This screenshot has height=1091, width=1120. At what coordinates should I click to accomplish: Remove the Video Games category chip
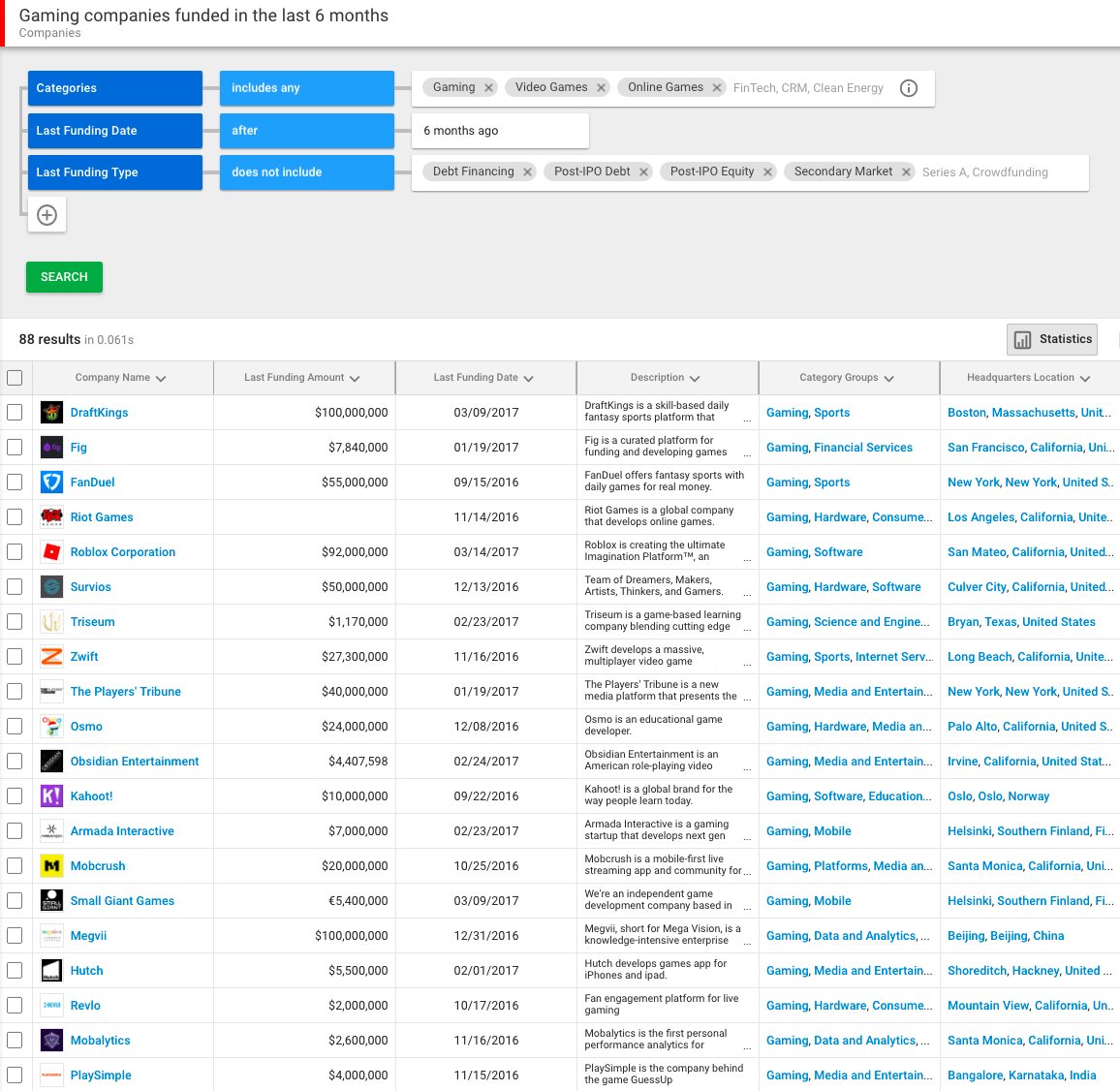click(602, 88)
